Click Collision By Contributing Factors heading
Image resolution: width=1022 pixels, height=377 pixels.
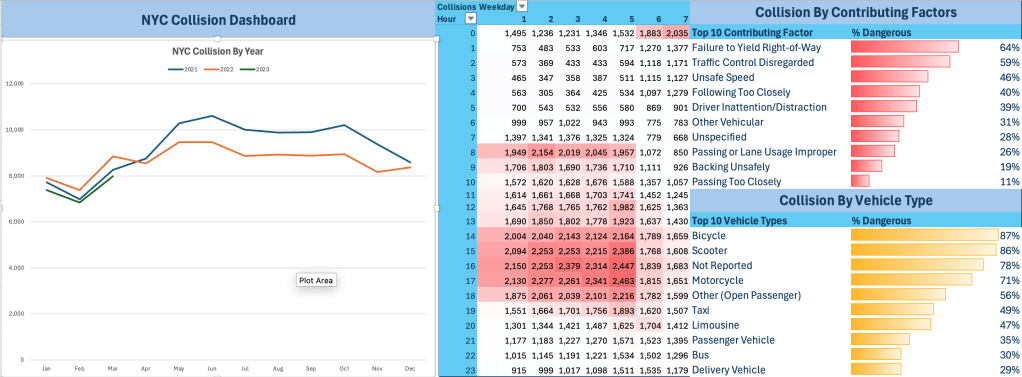tap(856, 12)
